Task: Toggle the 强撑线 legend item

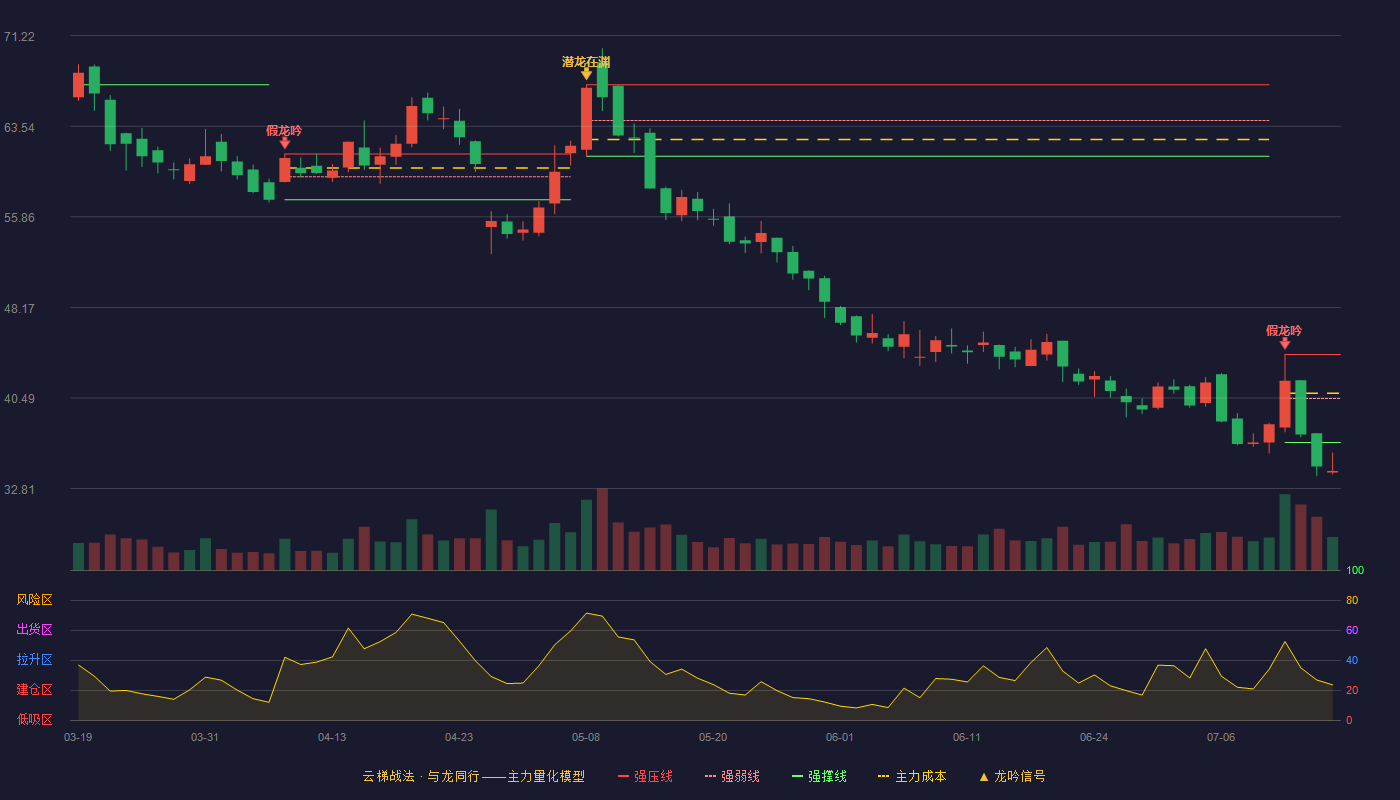Action: (x=819, y=776)
